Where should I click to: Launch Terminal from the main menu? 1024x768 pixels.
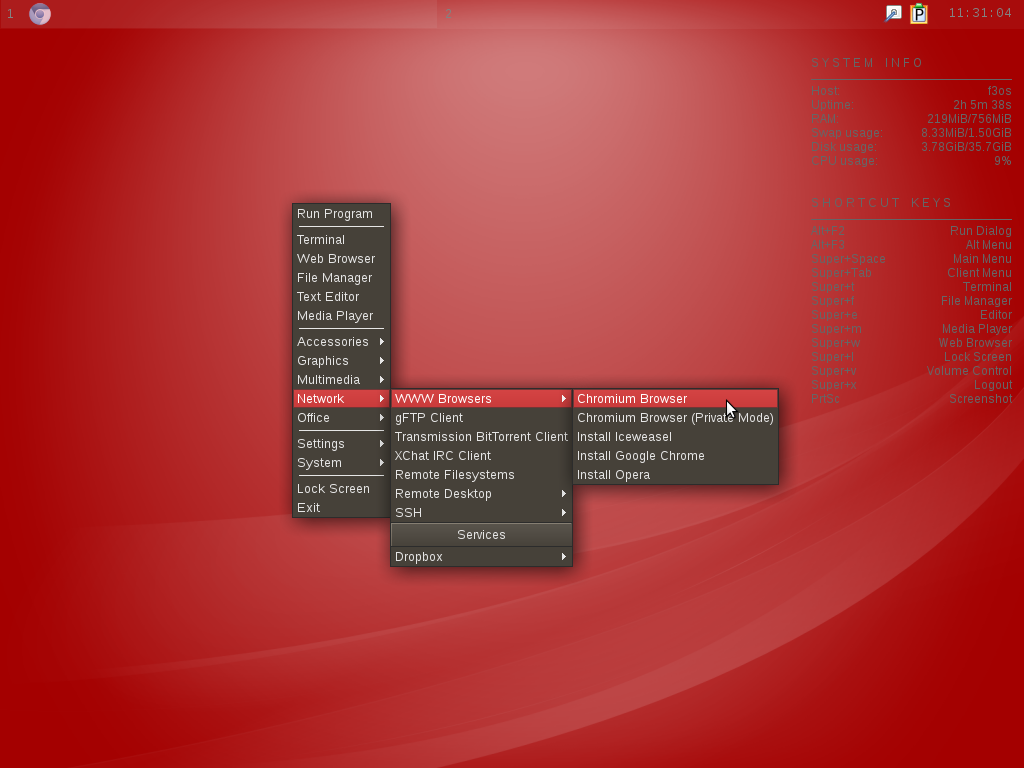341,240
